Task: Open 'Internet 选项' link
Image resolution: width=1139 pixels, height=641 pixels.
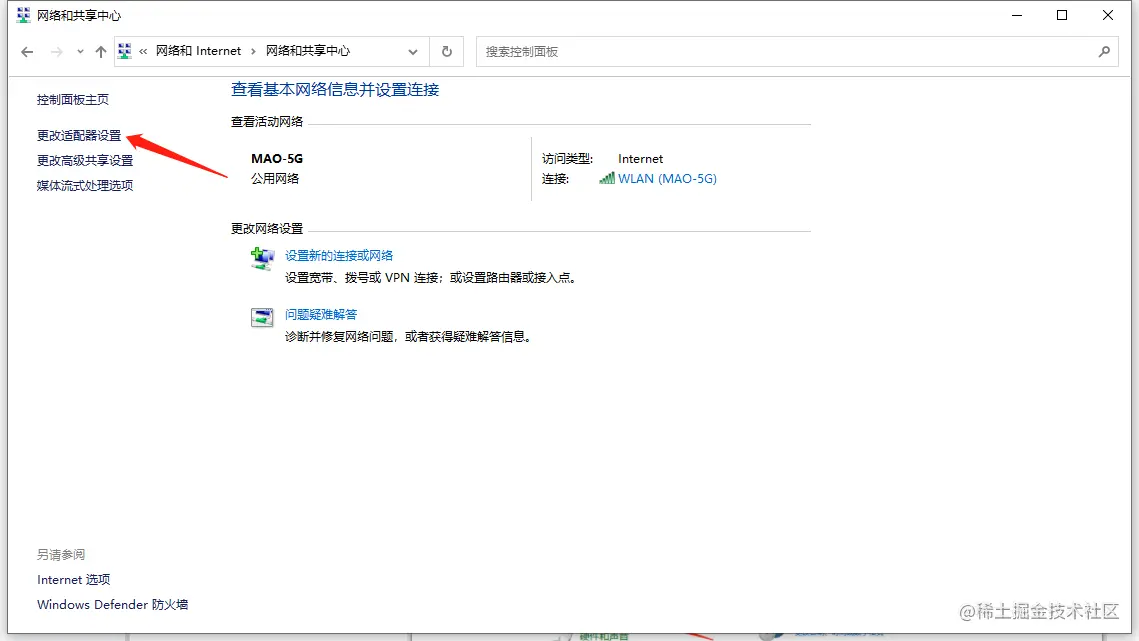Action: [73, 580]
